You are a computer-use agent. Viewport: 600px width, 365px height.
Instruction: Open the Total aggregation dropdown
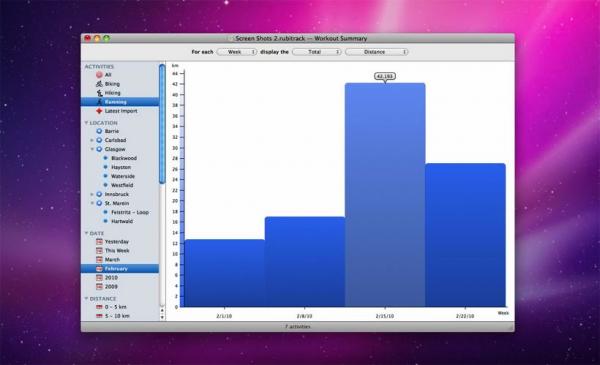[x=316, y=52]
